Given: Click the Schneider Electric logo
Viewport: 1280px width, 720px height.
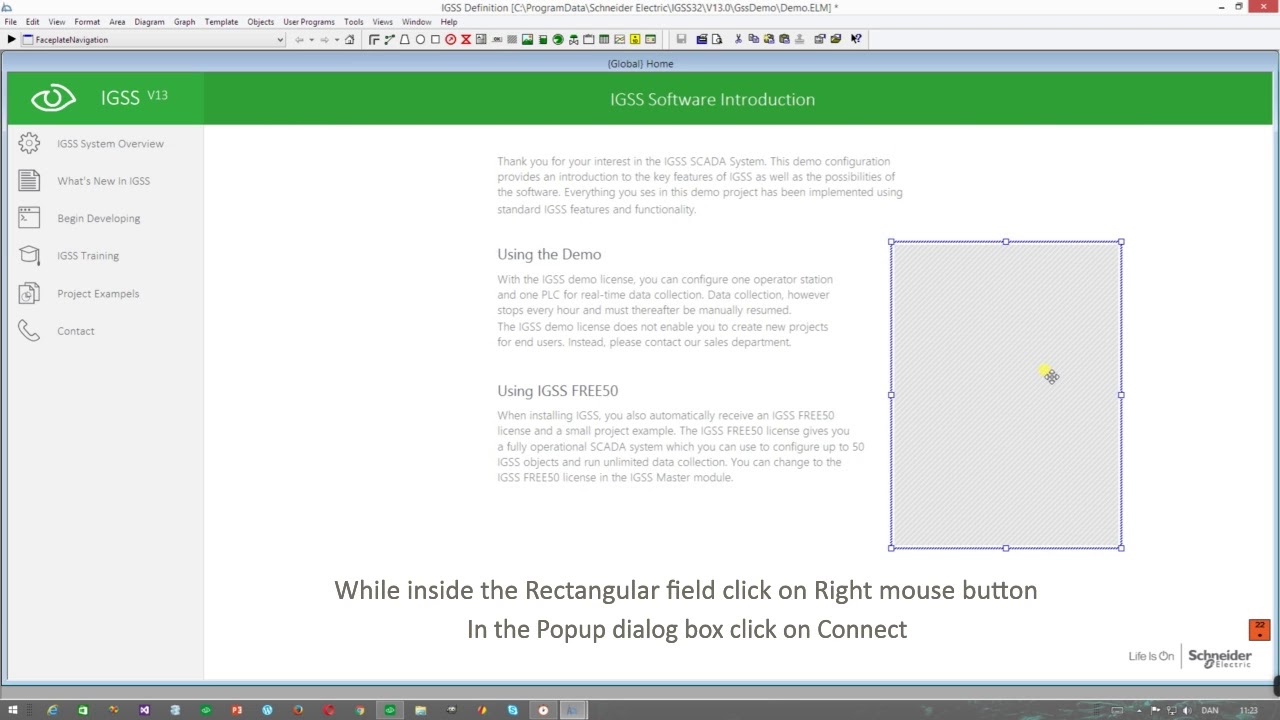Looking at the screenshot, I should coord(1219,657).
